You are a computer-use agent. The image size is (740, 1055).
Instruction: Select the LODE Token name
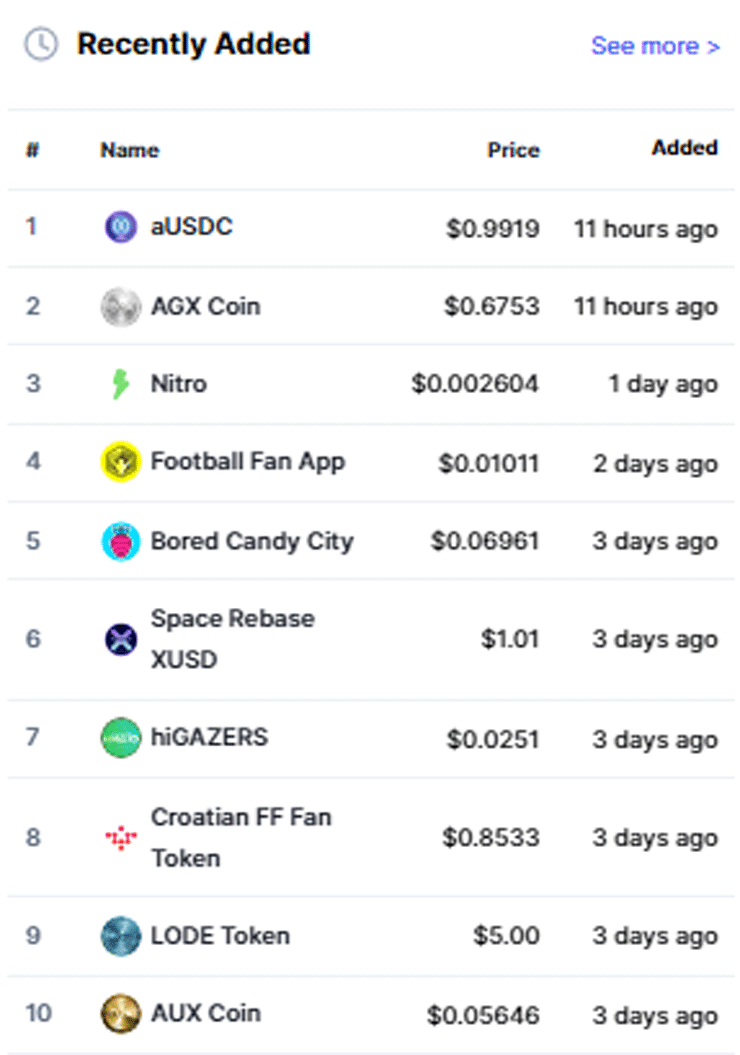coord(221,936)
